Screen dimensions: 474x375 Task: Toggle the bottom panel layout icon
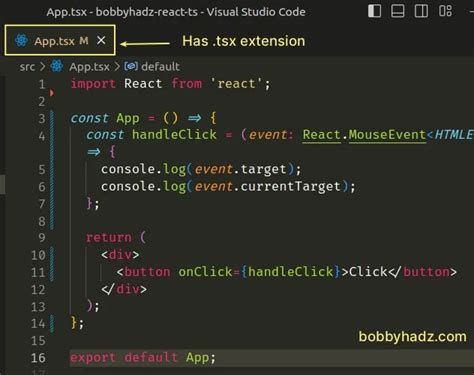[398, 11]
